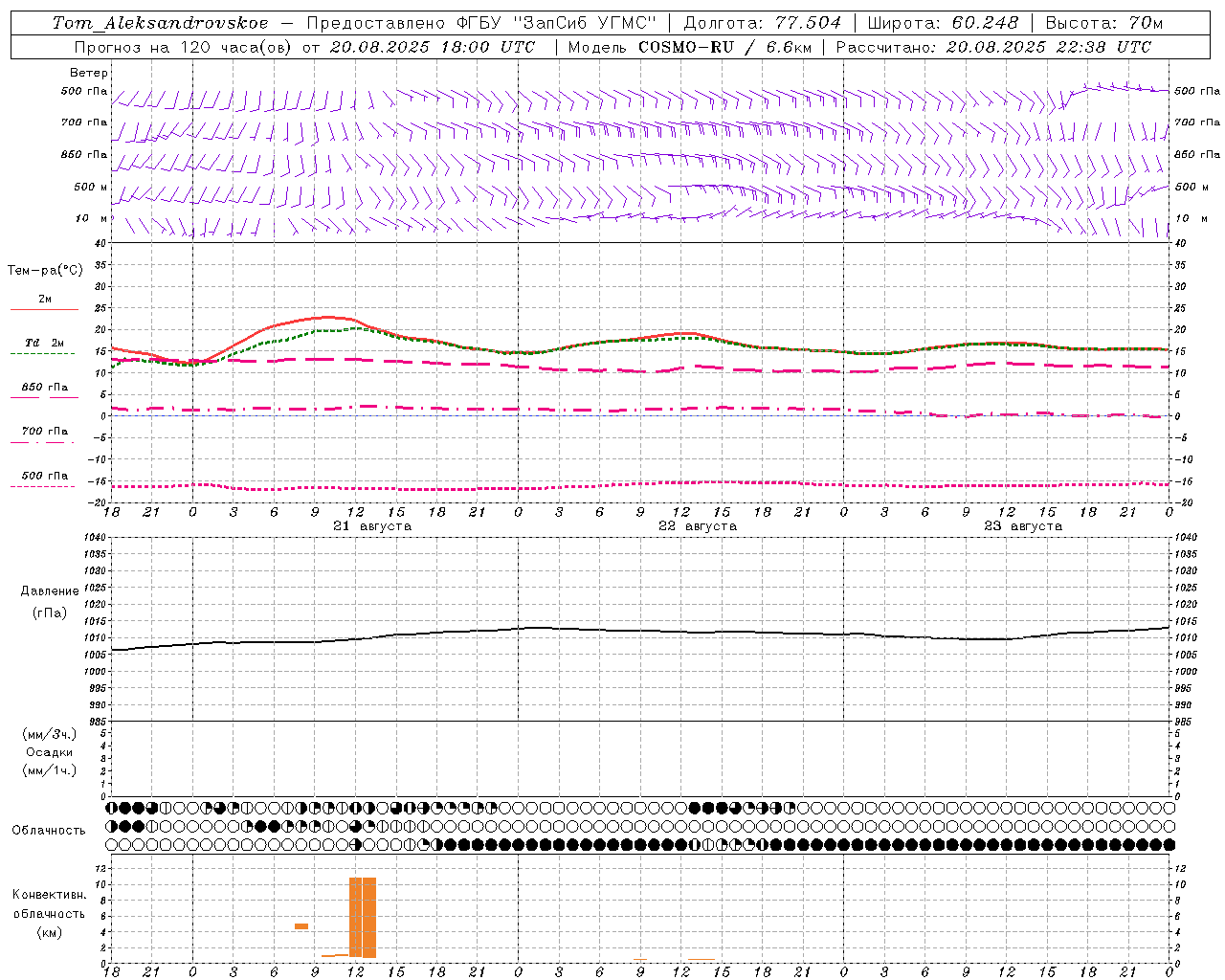1225x980 pixels.
Task: Click the Облачность cloudiness row label
Action: [x=49, y=831]
